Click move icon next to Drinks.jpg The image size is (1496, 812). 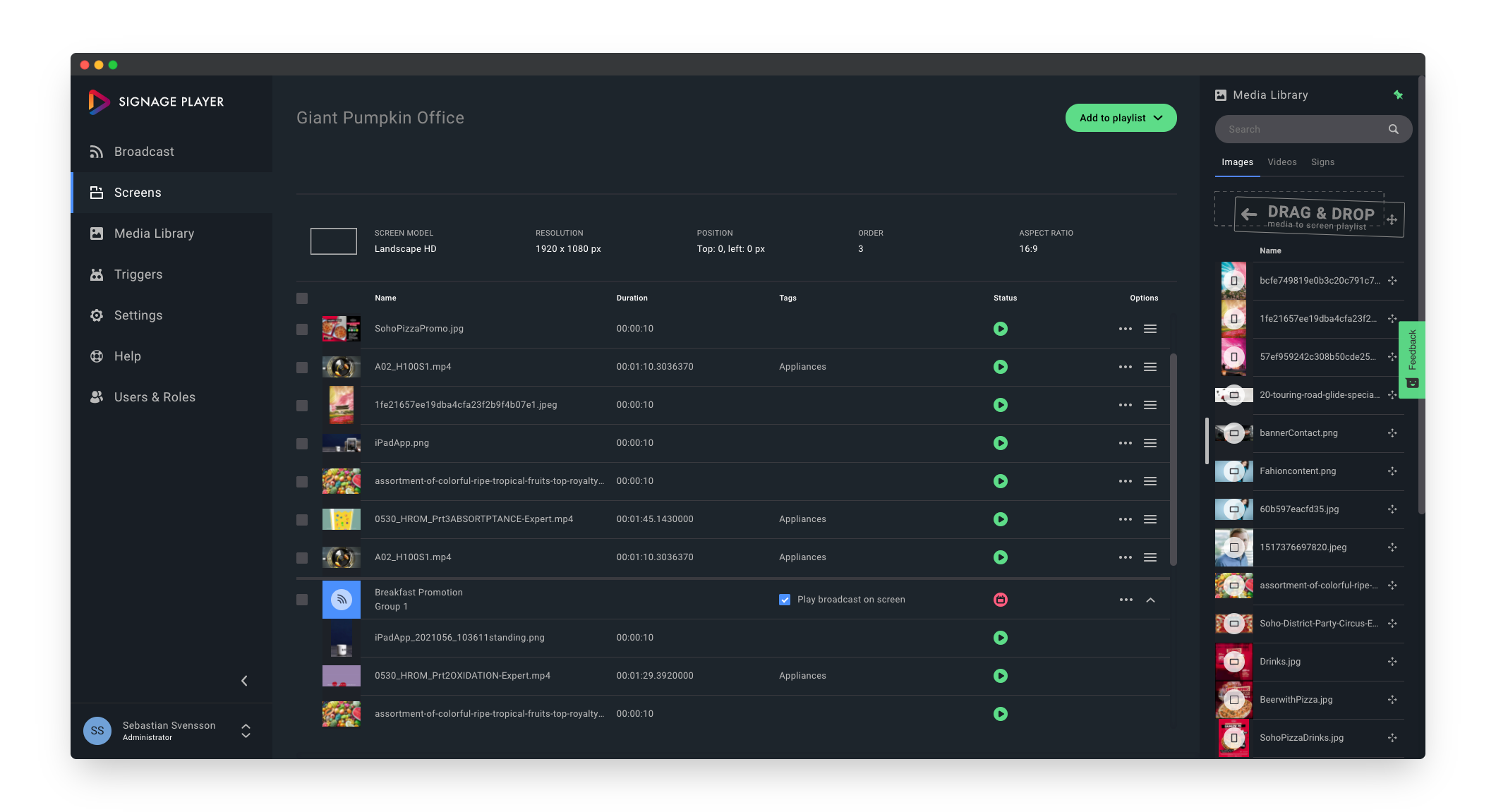click(1392, 662)
